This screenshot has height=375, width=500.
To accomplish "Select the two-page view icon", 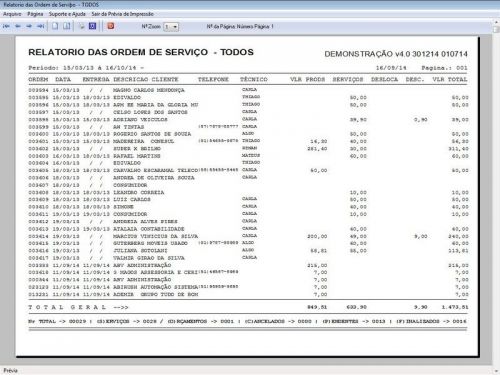I will [67, 26].
